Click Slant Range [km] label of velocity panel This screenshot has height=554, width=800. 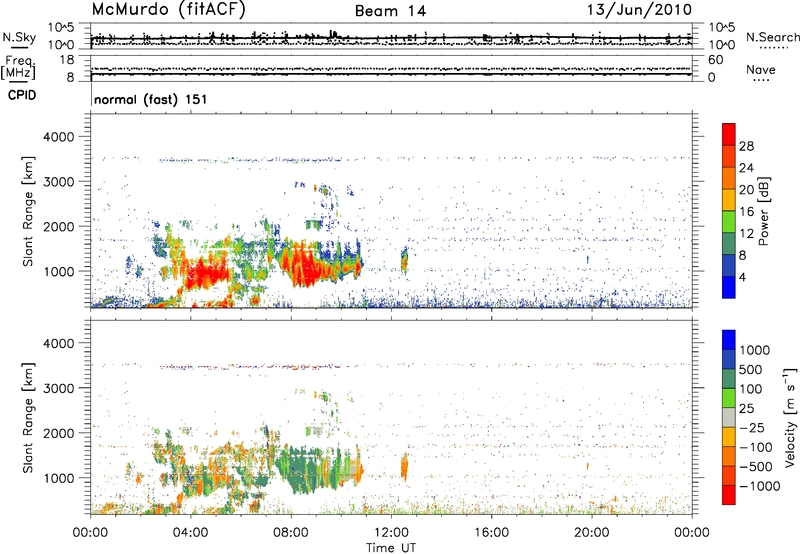pos(28,417)
